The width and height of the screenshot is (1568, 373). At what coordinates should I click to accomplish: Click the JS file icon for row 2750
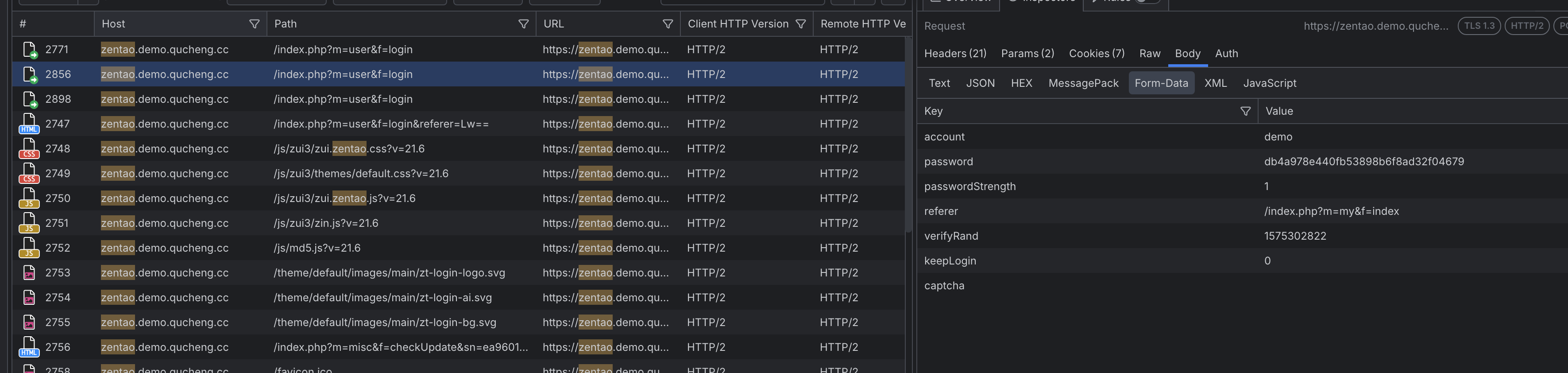click(x=29, y=199)
